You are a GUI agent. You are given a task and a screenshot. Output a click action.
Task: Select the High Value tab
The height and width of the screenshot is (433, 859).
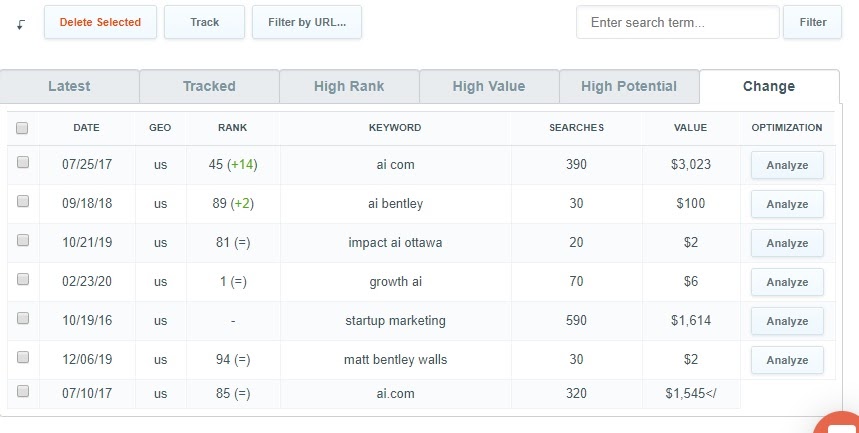[x=489, y=87]
